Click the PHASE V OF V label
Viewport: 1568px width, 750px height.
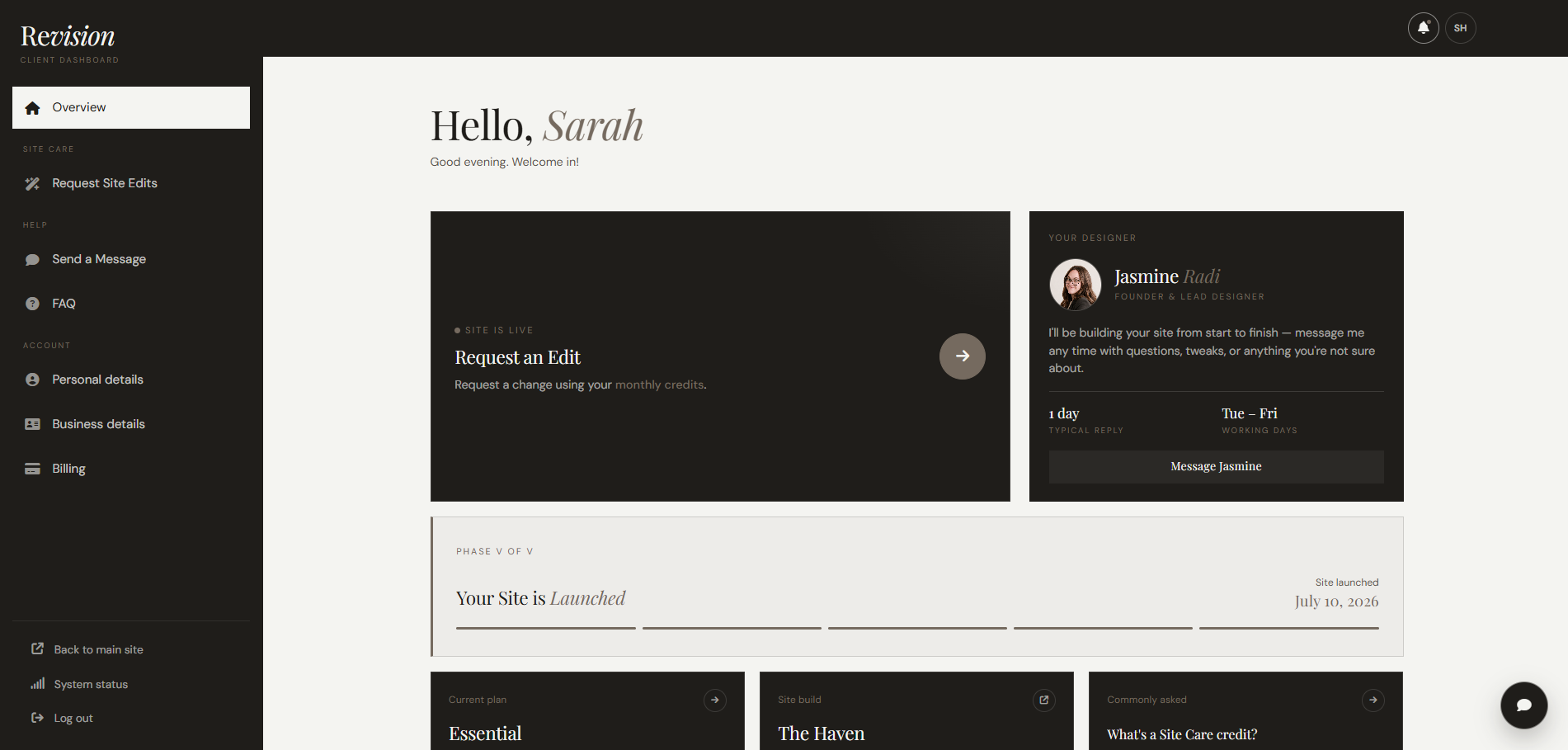point(494,551)
